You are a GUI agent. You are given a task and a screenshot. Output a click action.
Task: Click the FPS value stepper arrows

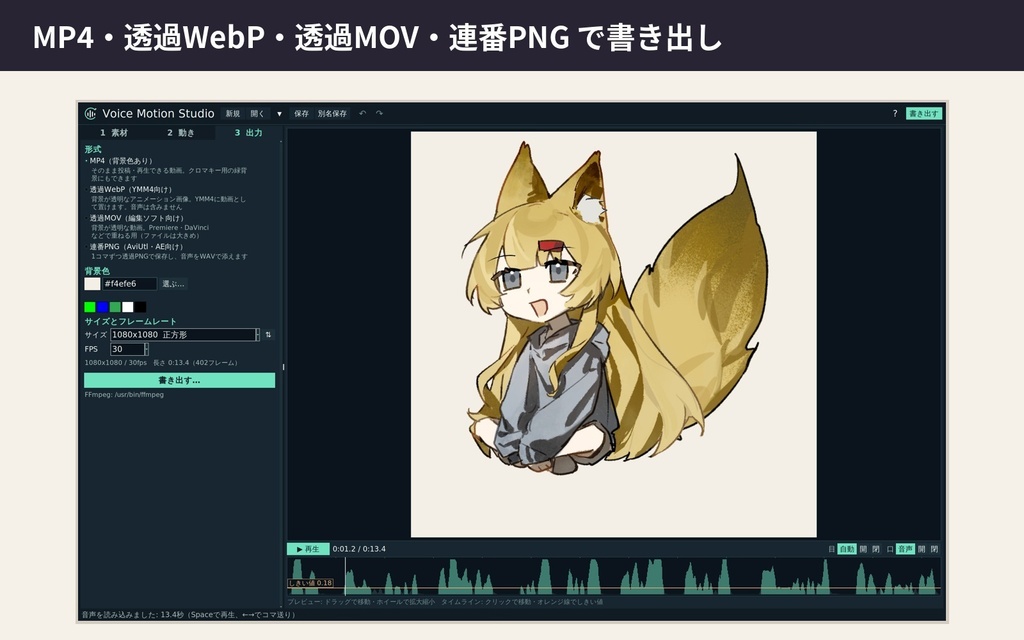pos(146,349)
